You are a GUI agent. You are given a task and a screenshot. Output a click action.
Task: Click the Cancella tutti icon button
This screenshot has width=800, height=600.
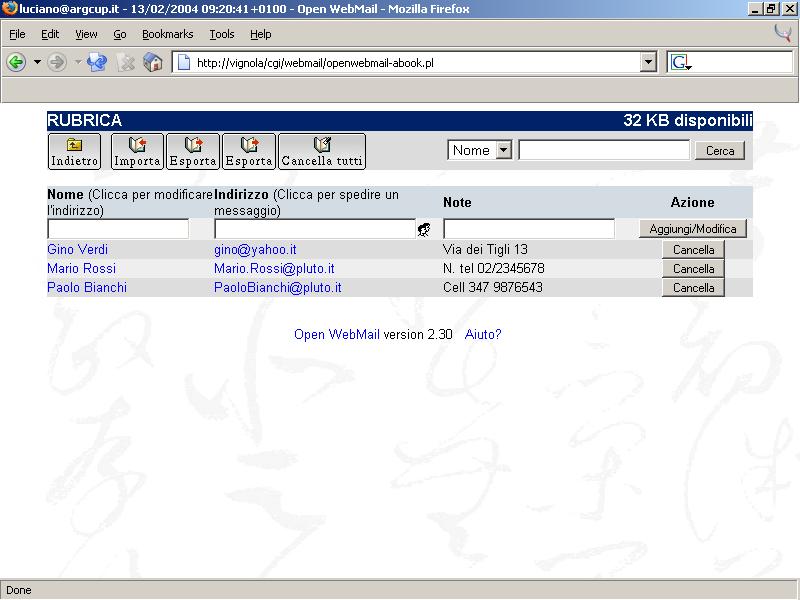tap(322, 151)
